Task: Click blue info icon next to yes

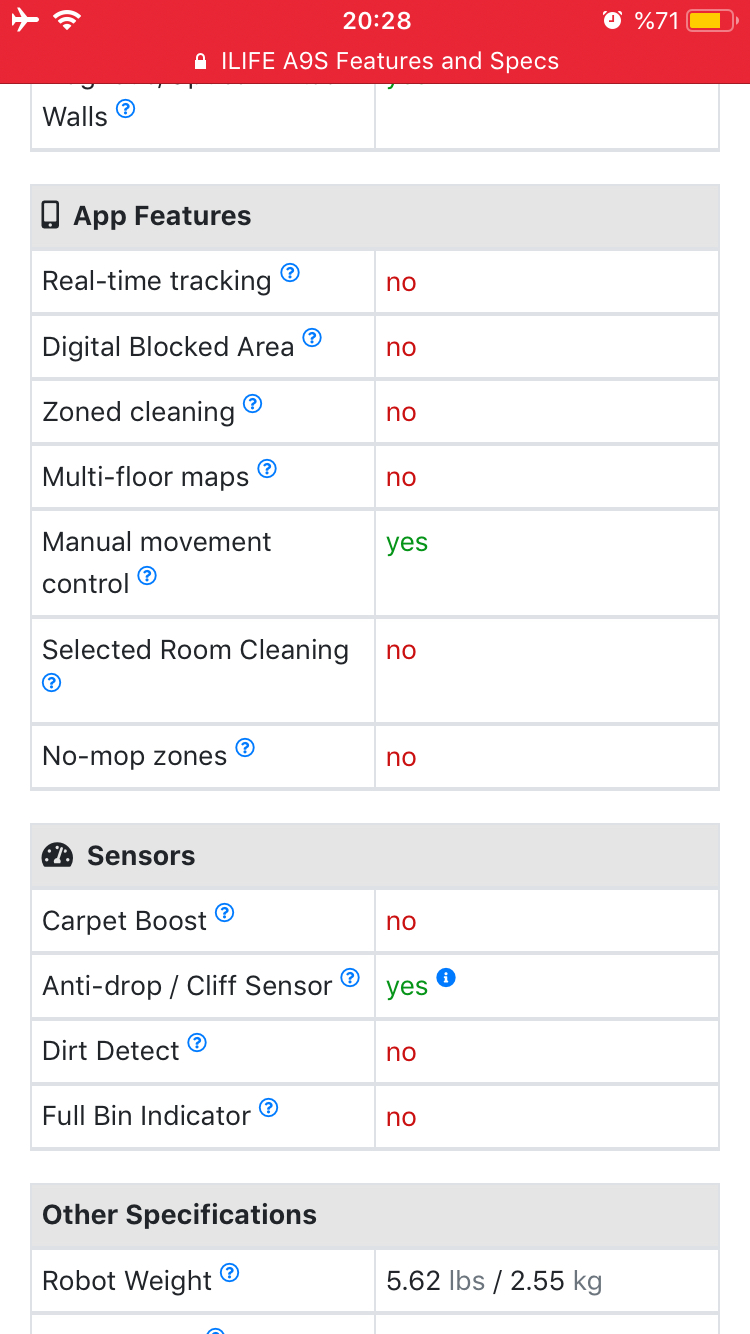Action: [x=447, y=977]
